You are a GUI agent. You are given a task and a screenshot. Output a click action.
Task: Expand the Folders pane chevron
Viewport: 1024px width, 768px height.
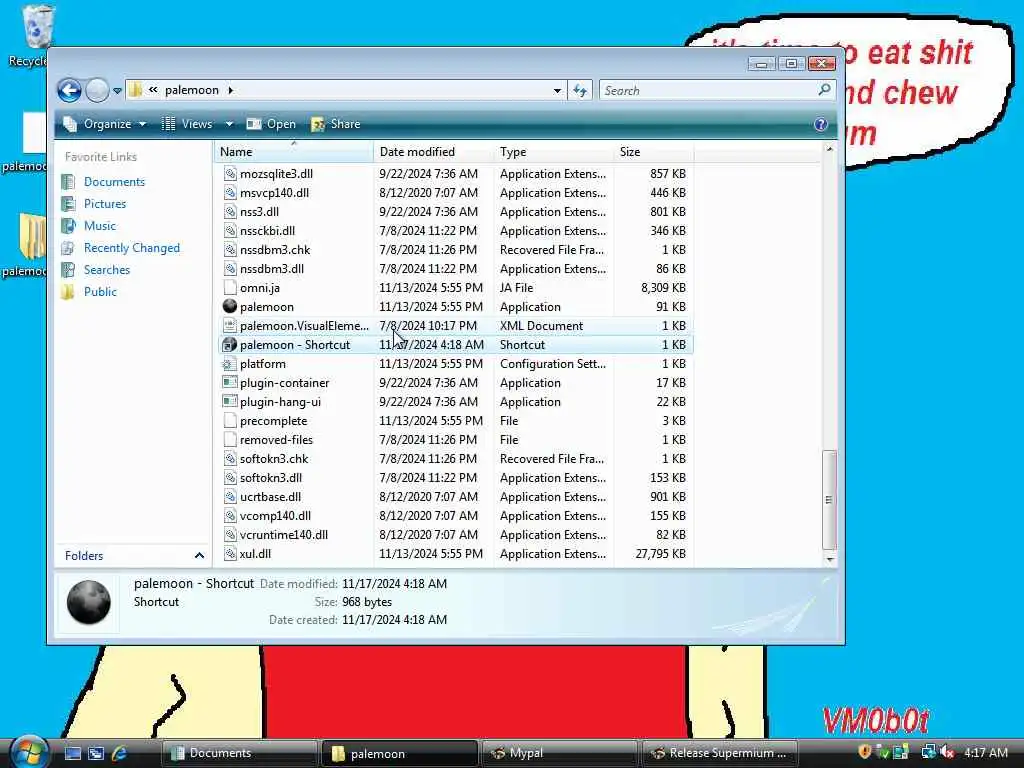tap(199, 556)
